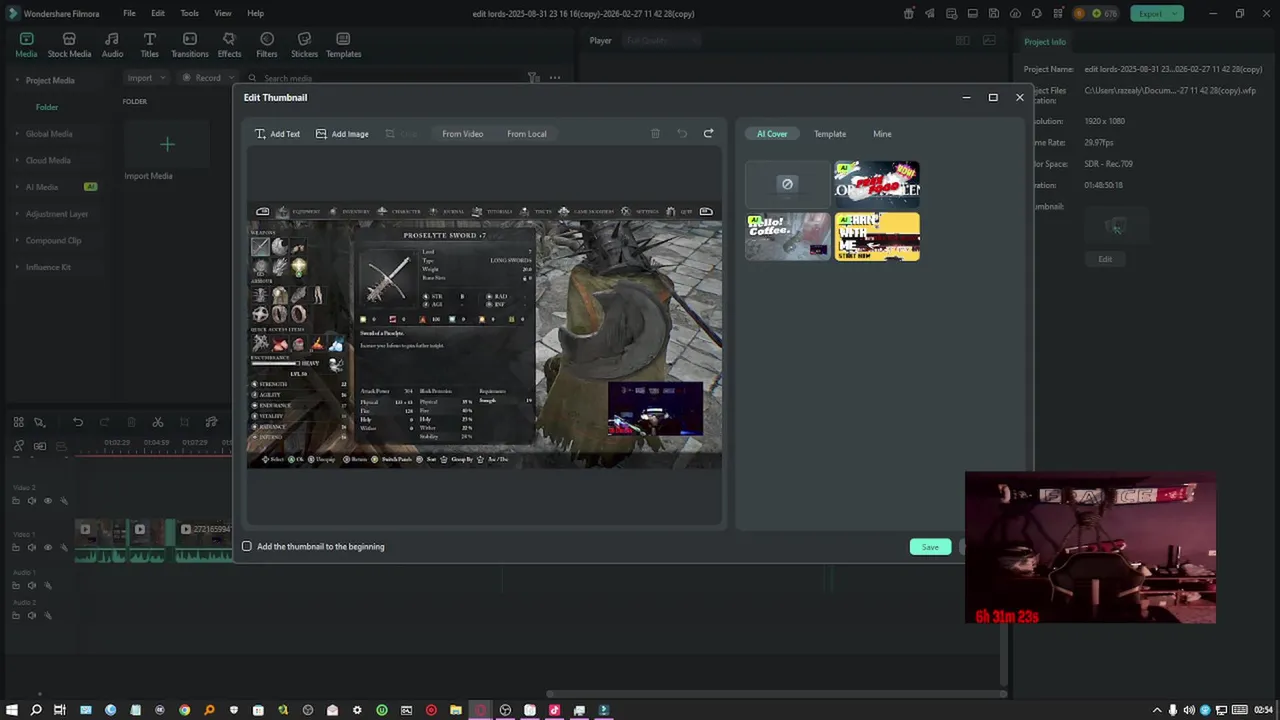This screenshot has width=1280, height=720.
Task: Add Text to the thumbnail
Action: pos(277,134)
